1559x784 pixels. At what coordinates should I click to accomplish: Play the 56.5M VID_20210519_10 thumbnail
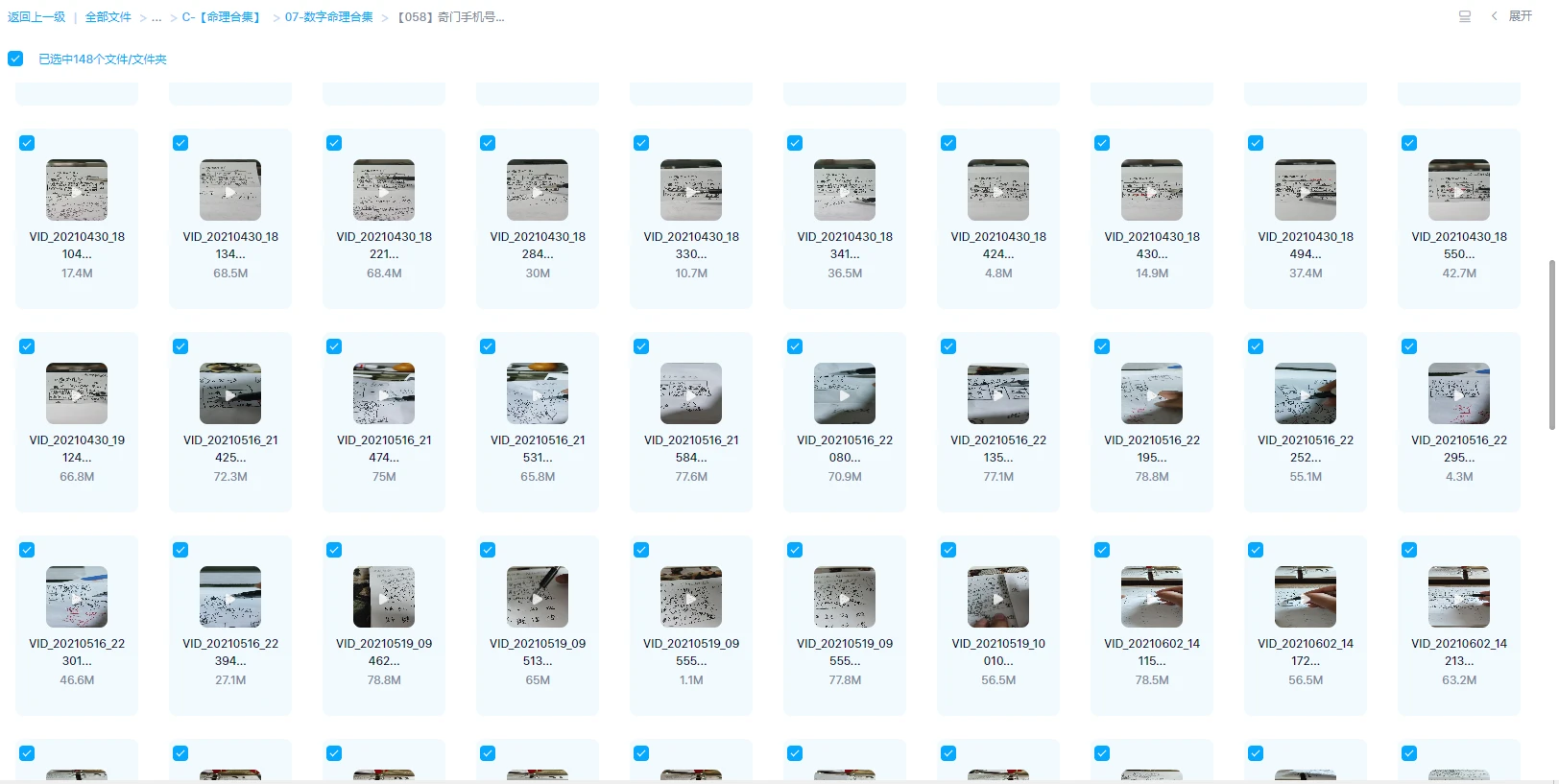pyautogui.click(x=998, y=597)
